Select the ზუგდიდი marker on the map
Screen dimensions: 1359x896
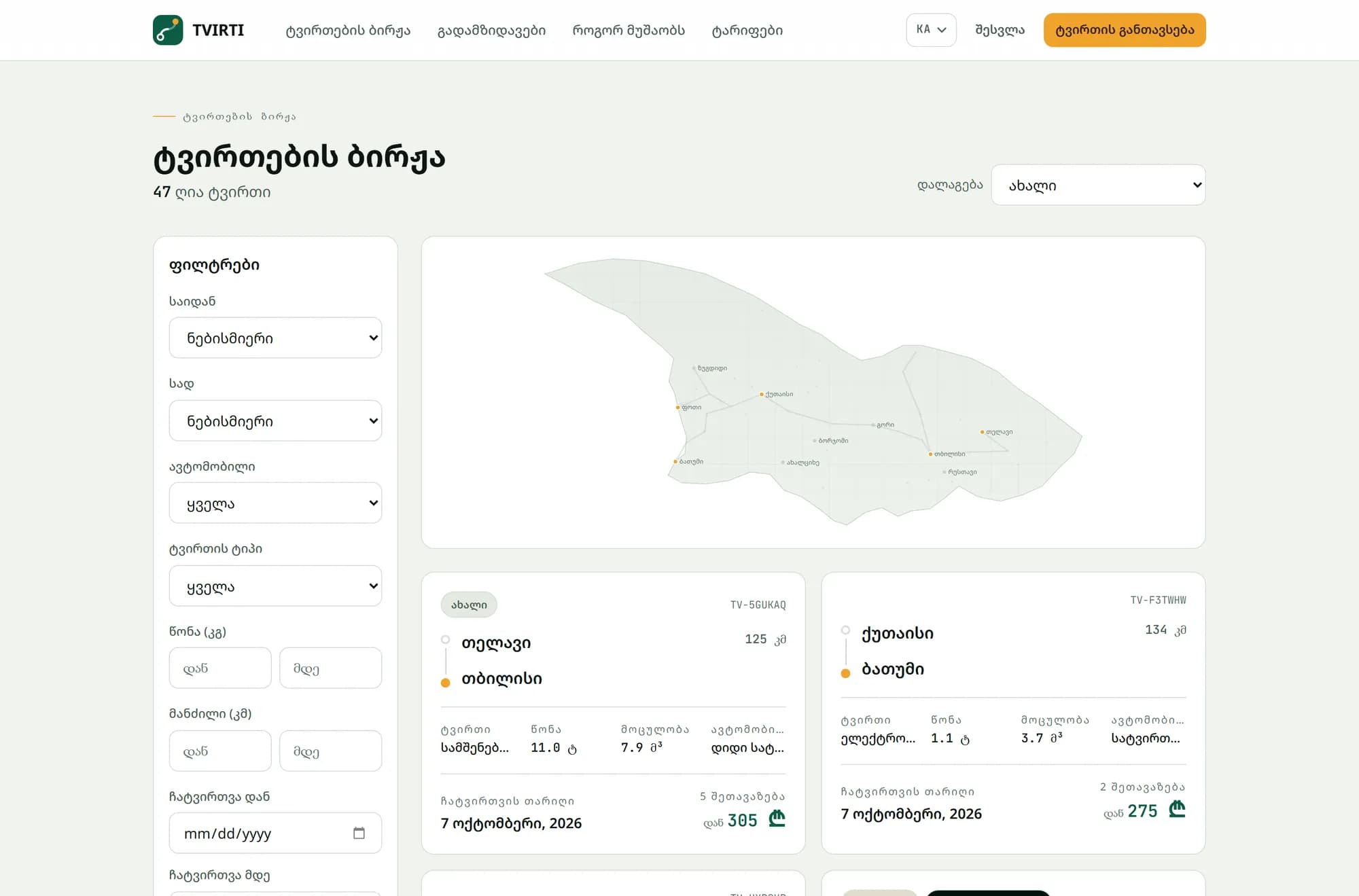point(694,368)
